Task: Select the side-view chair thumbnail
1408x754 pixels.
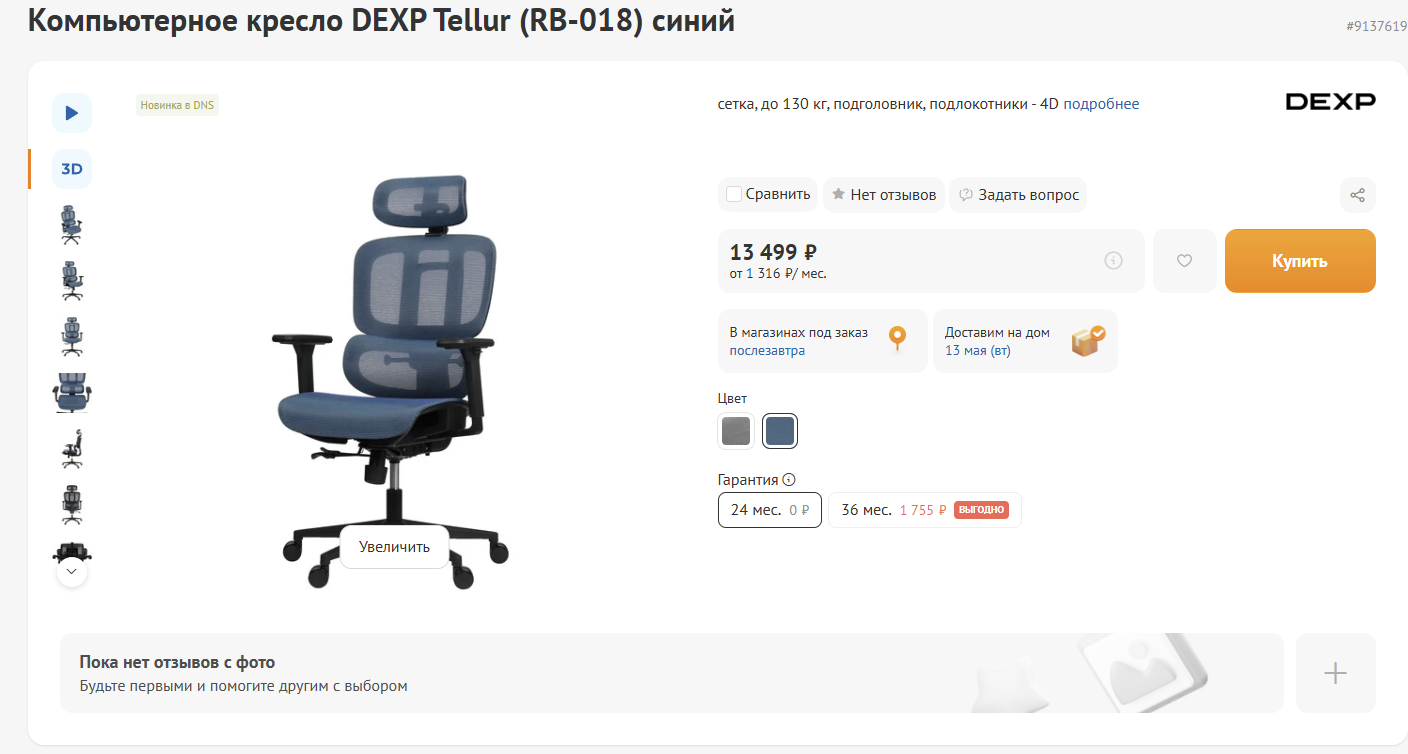Action: pos(71,449)
